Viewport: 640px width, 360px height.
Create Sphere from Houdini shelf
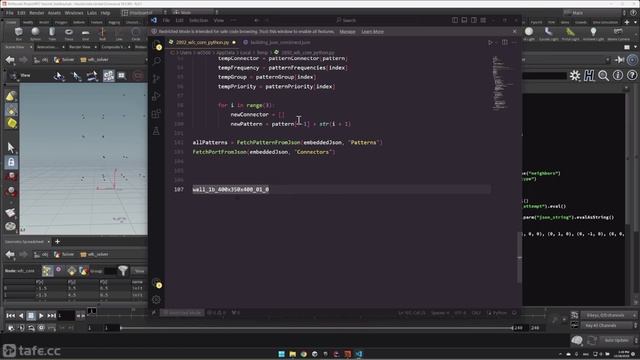click(36, 33)
